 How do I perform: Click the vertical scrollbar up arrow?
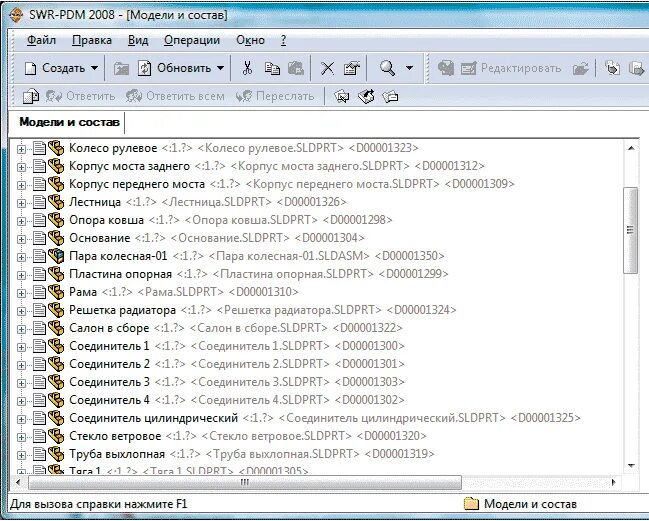click(x=631, y=148)
